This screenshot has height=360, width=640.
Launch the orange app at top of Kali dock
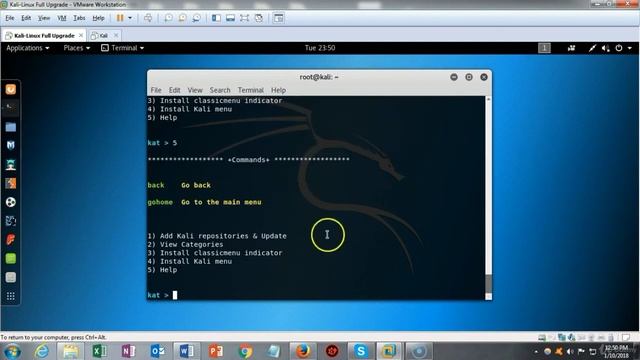(x=11, y=89)
